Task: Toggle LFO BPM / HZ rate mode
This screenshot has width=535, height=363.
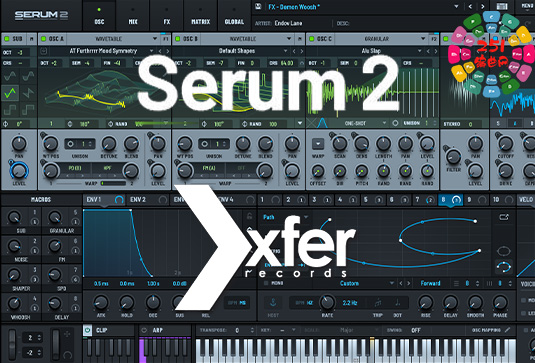Action: (x=305, y=303)
